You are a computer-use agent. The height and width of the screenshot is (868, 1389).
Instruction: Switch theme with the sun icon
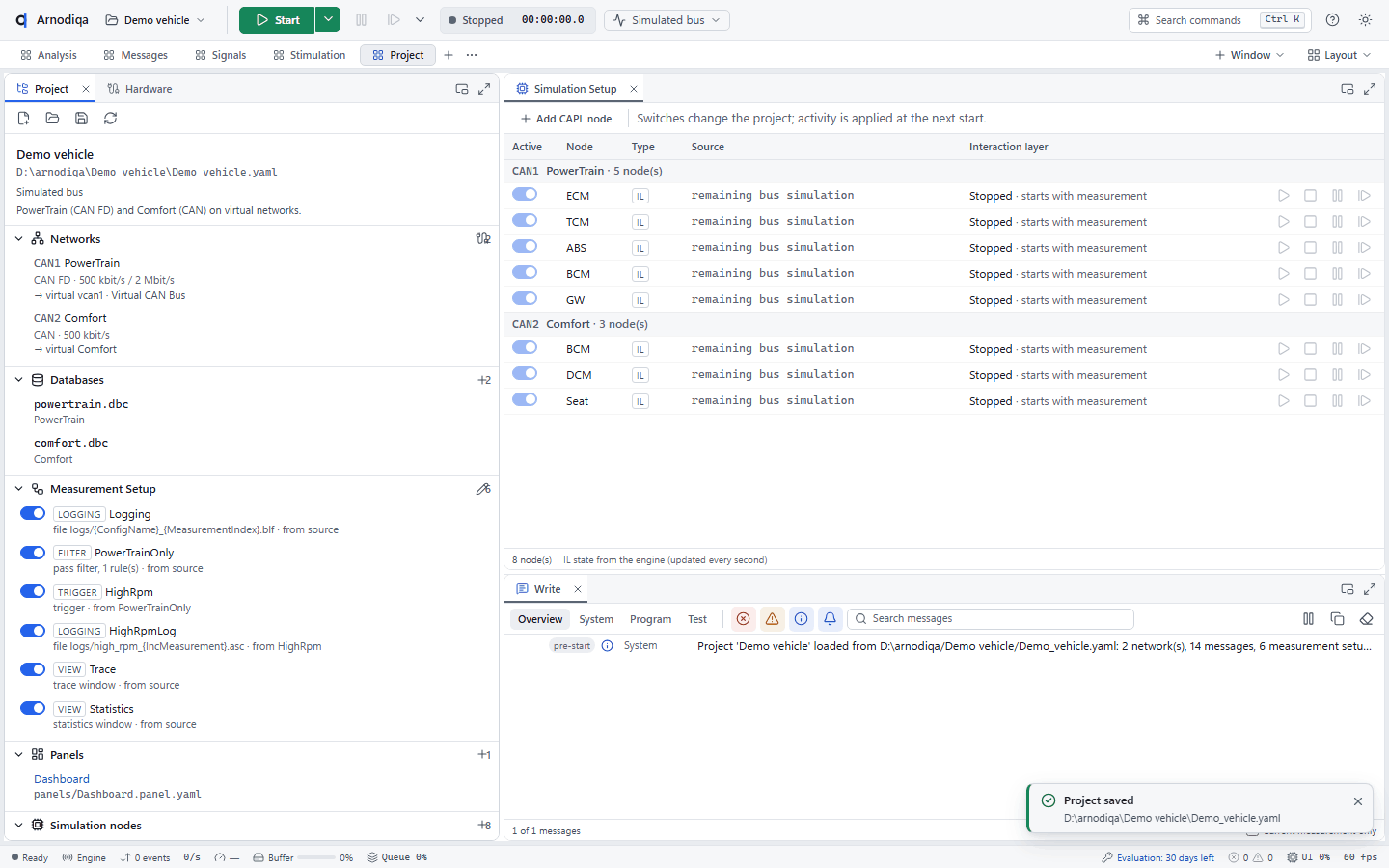(x=1365, y=19)
